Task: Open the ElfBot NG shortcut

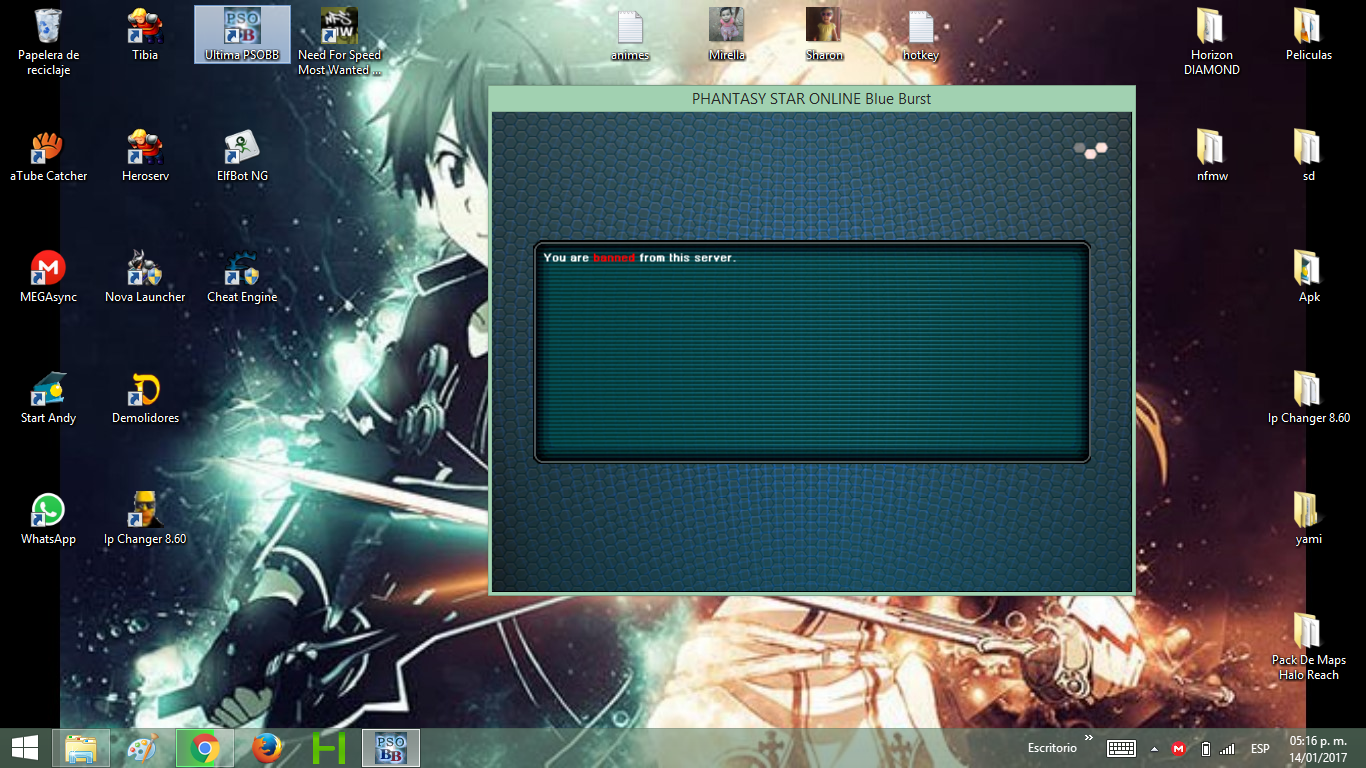Action: tap(242, 156)
